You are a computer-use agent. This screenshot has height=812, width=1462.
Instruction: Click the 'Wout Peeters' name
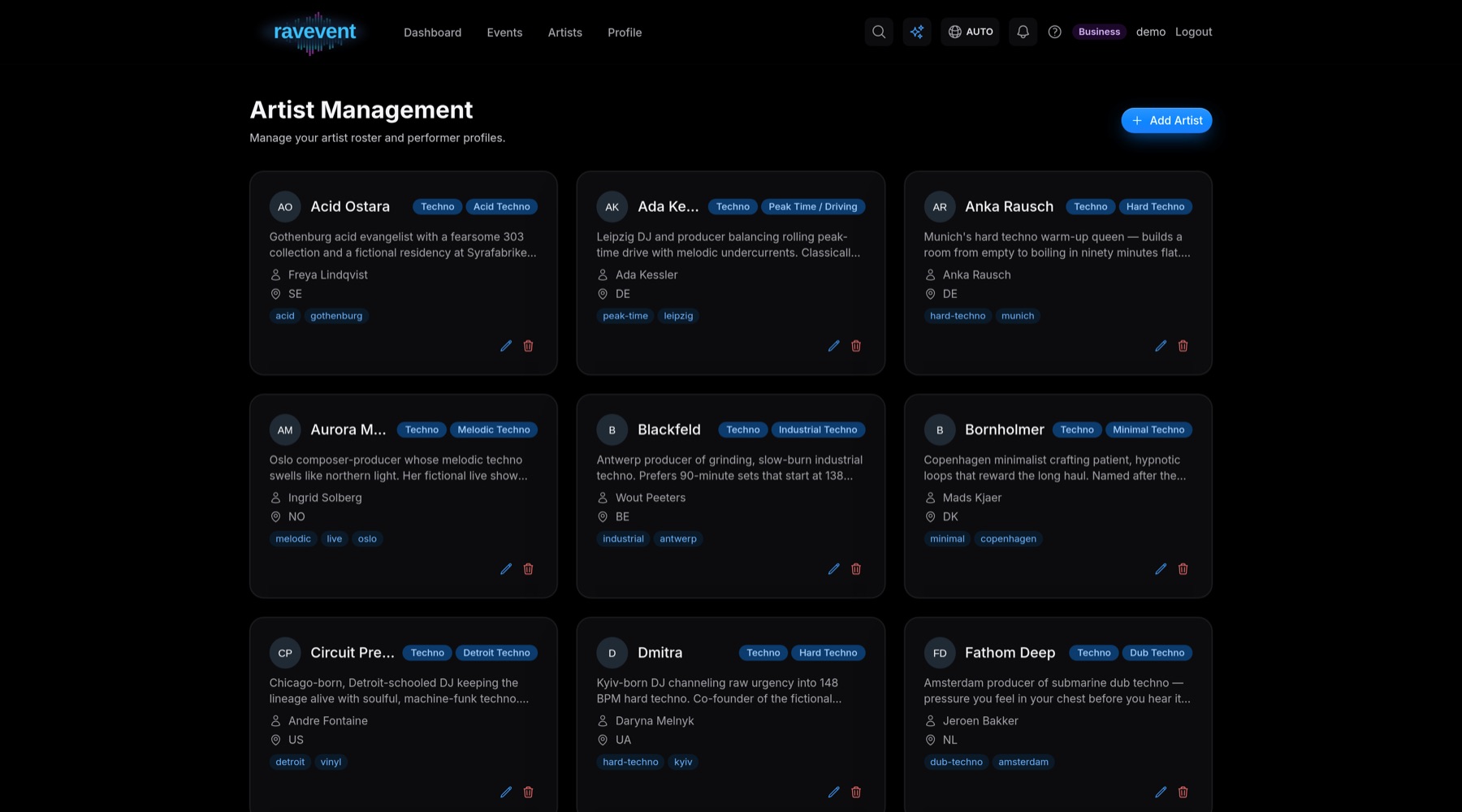[x=651, y=498]
